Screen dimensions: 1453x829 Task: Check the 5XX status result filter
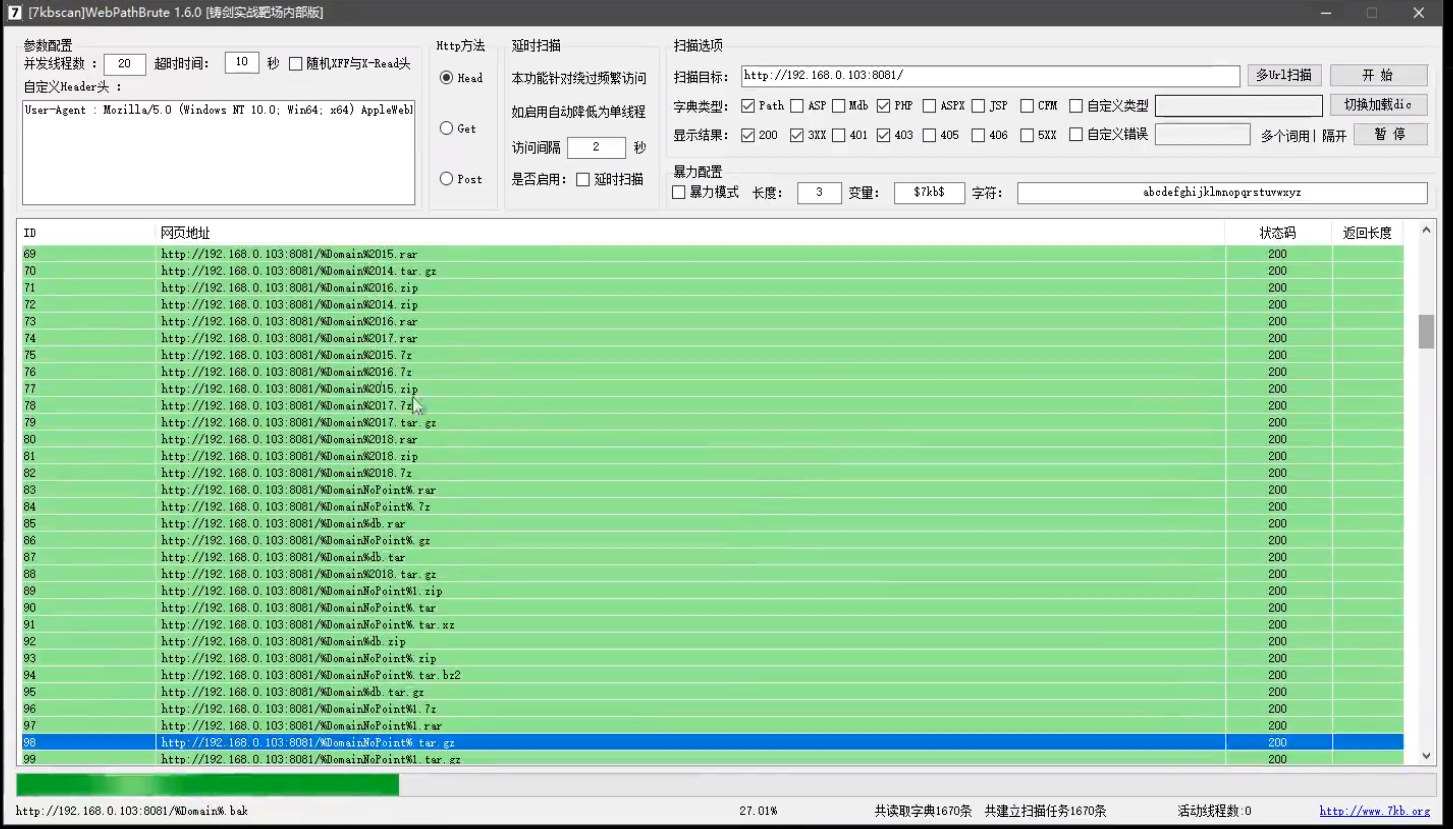1027,135
